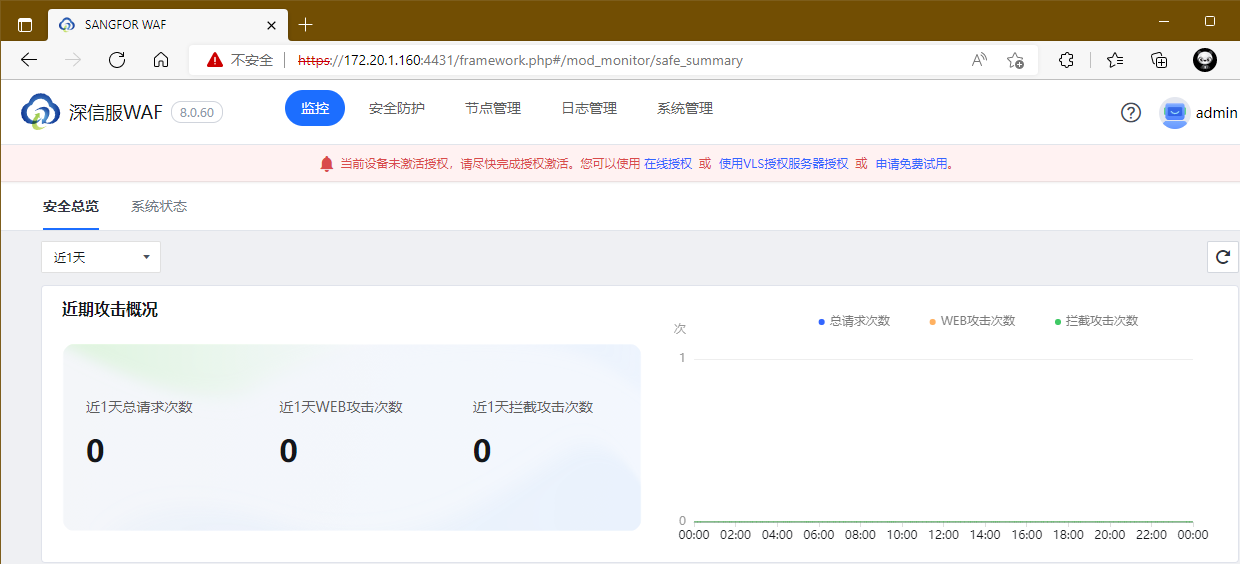Toggle 拦截攻击次数 legend series
1240x564 pixels.
point(1096,321)
